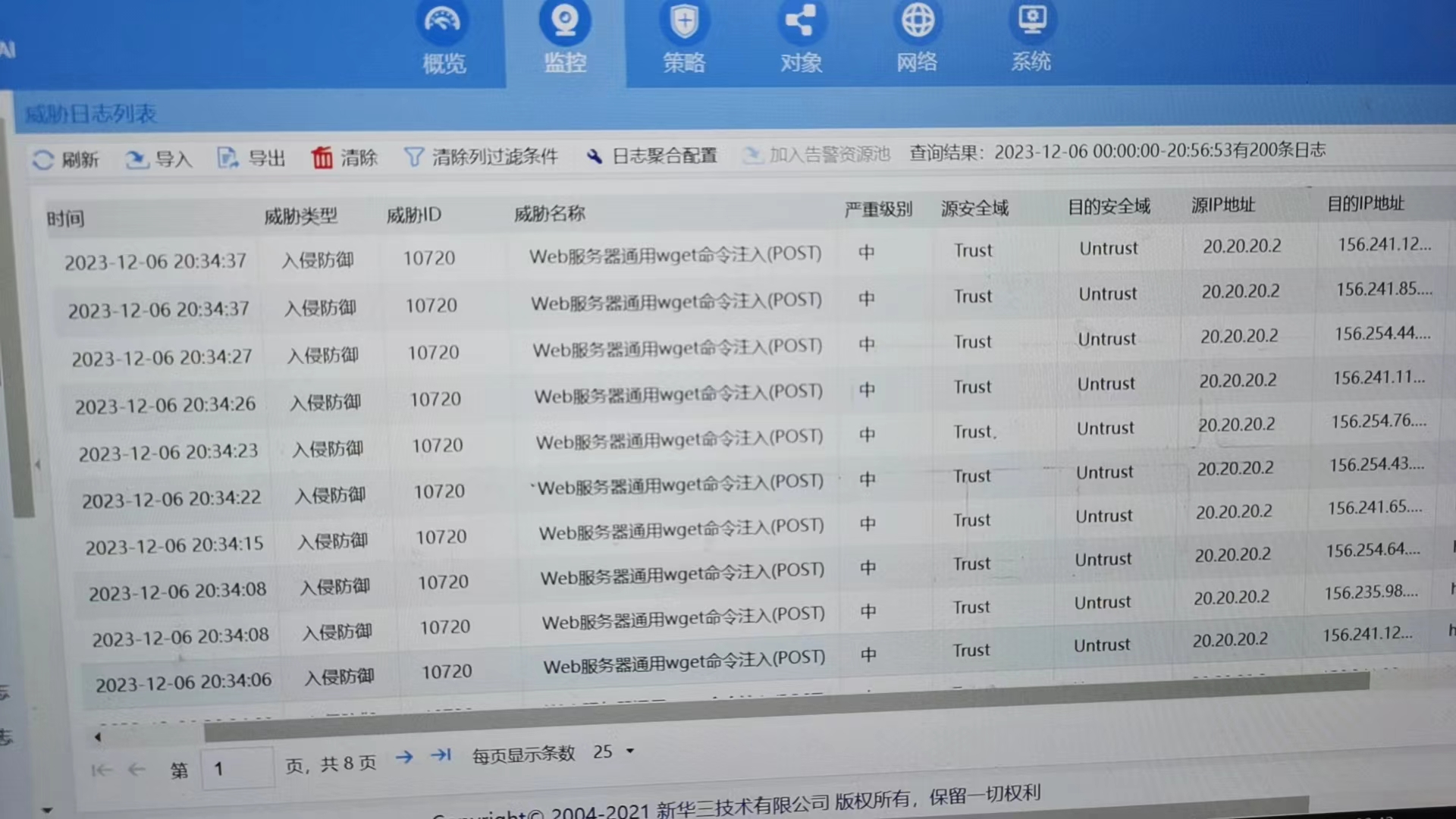Click the 清除 trash icon

tap(322, 158)
